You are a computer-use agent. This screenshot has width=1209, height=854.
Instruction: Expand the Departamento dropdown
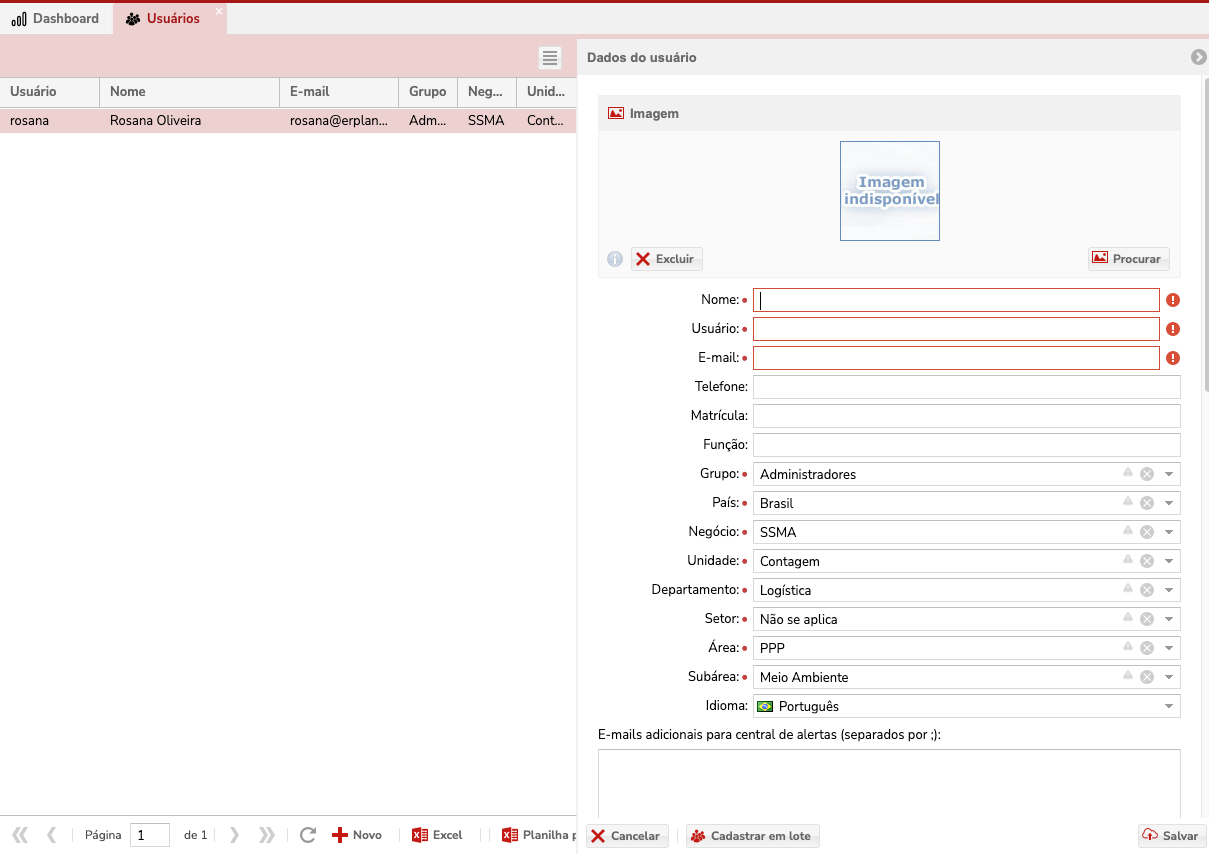coord(1168,590)
